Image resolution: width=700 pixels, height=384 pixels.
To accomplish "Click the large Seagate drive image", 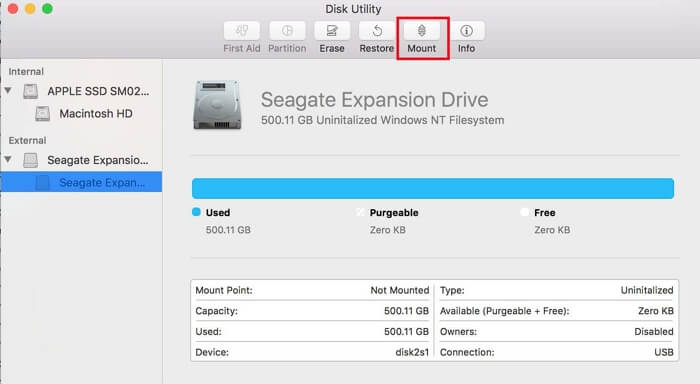I will (x=217, y=105).
